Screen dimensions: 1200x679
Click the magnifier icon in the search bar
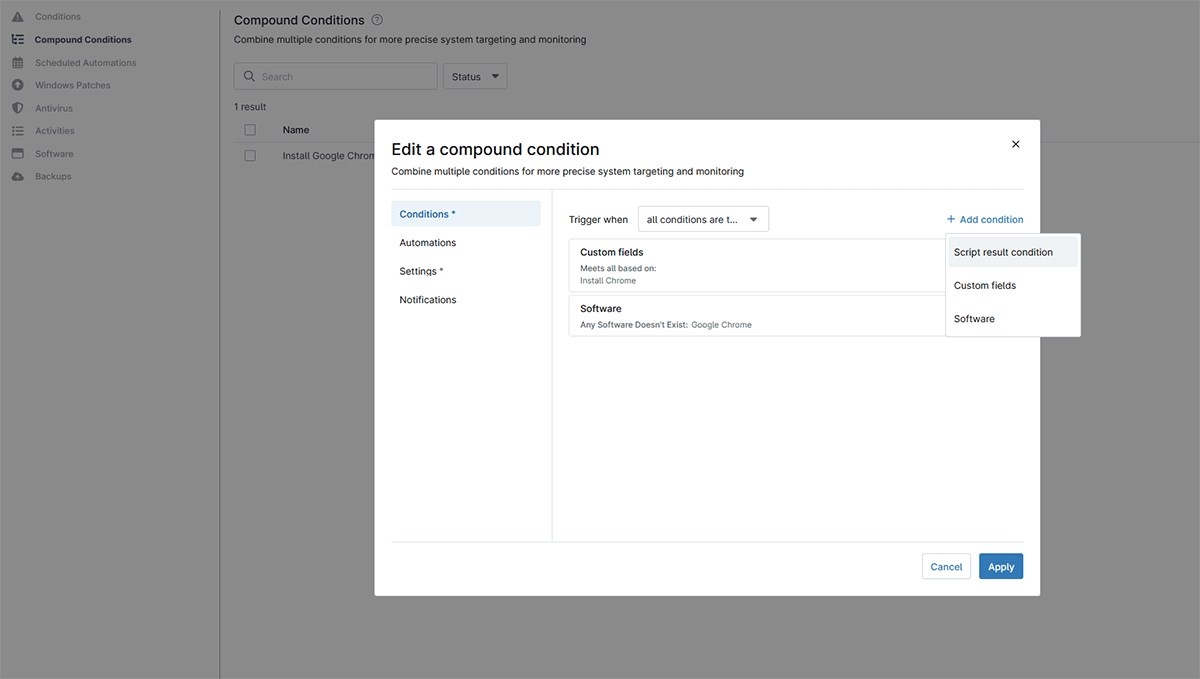249,76
